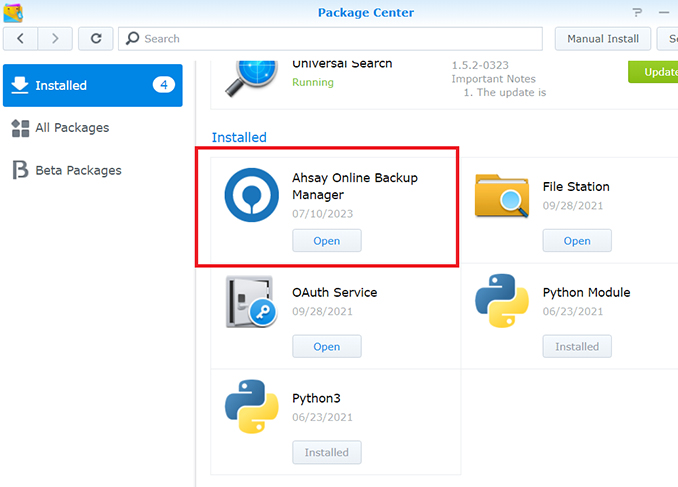Select the Installed tab in sidebar

click(92, 85)
